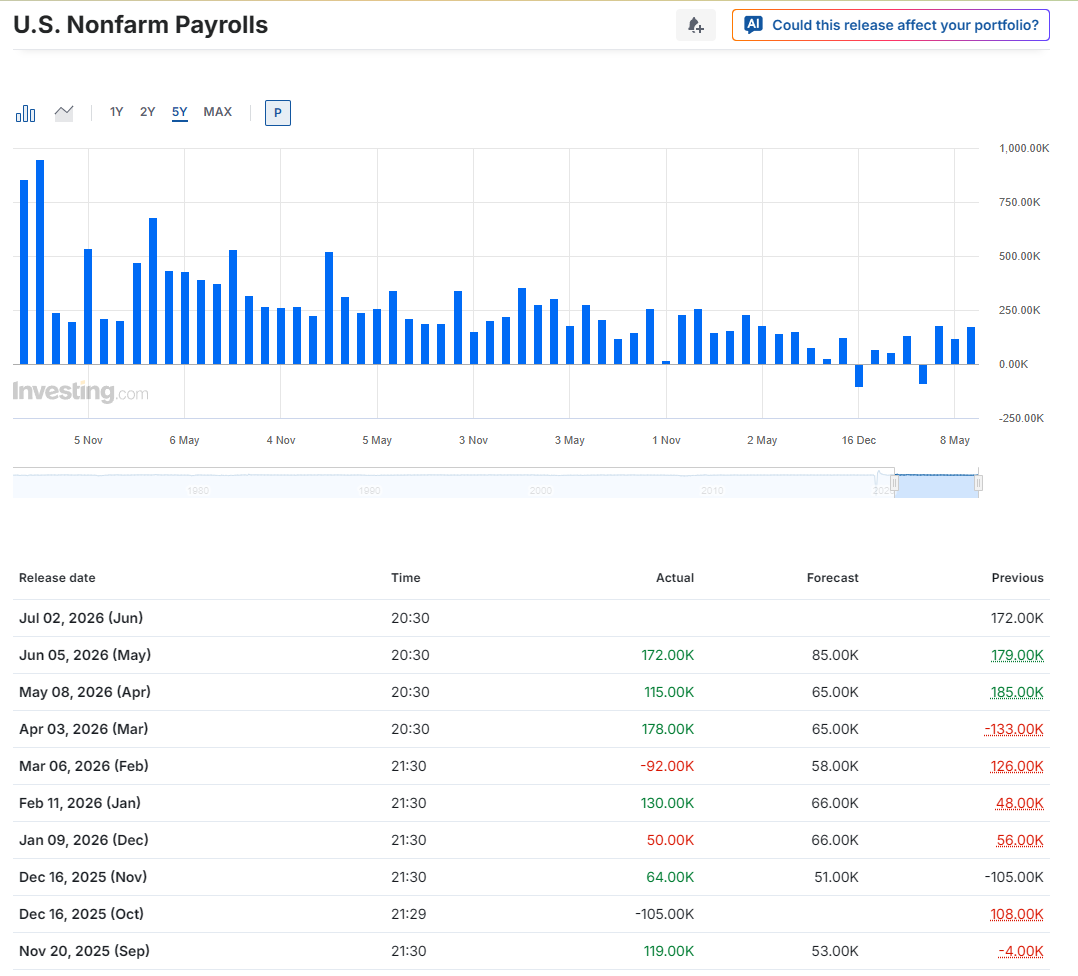Click the U.S. Nonfarm Payrolls heading
The width and height of the screenshot is (1078, 976).
[140, 25]
